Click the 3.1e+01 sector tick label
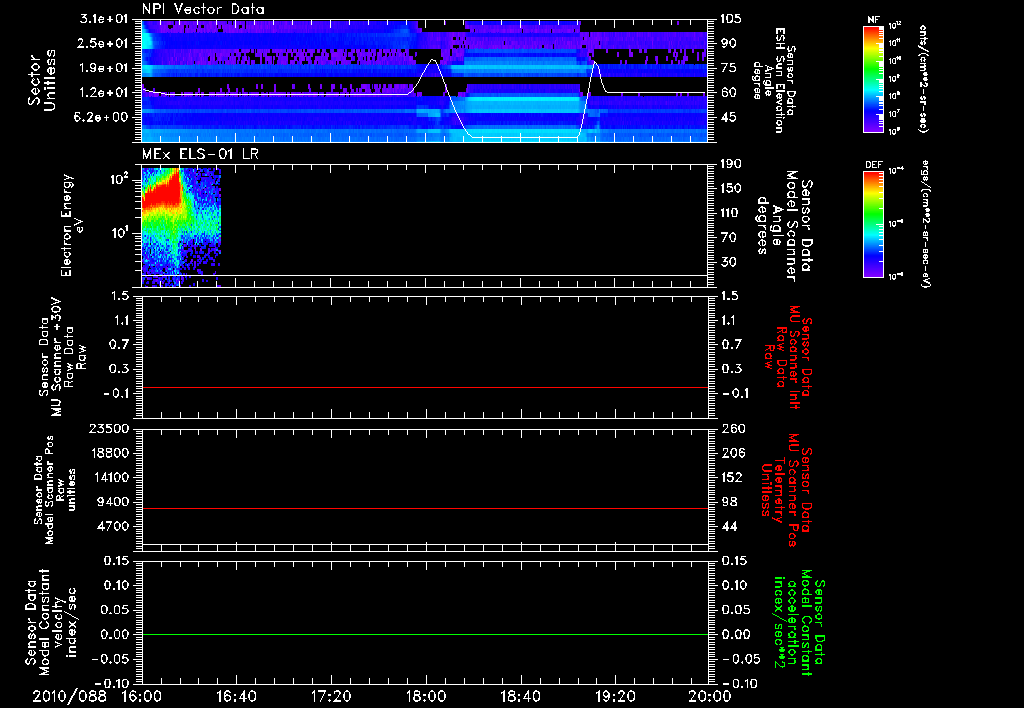Viewport: 1024px width, 708px height. click(x=104, y=19)
